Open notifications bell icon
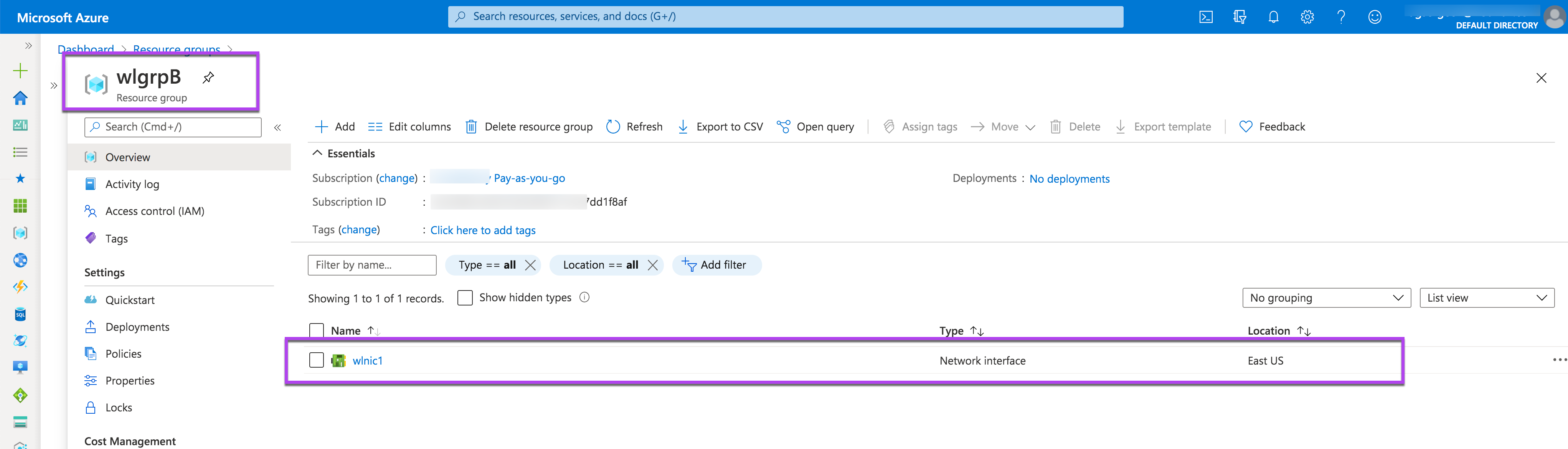 tap(1273, 17)
